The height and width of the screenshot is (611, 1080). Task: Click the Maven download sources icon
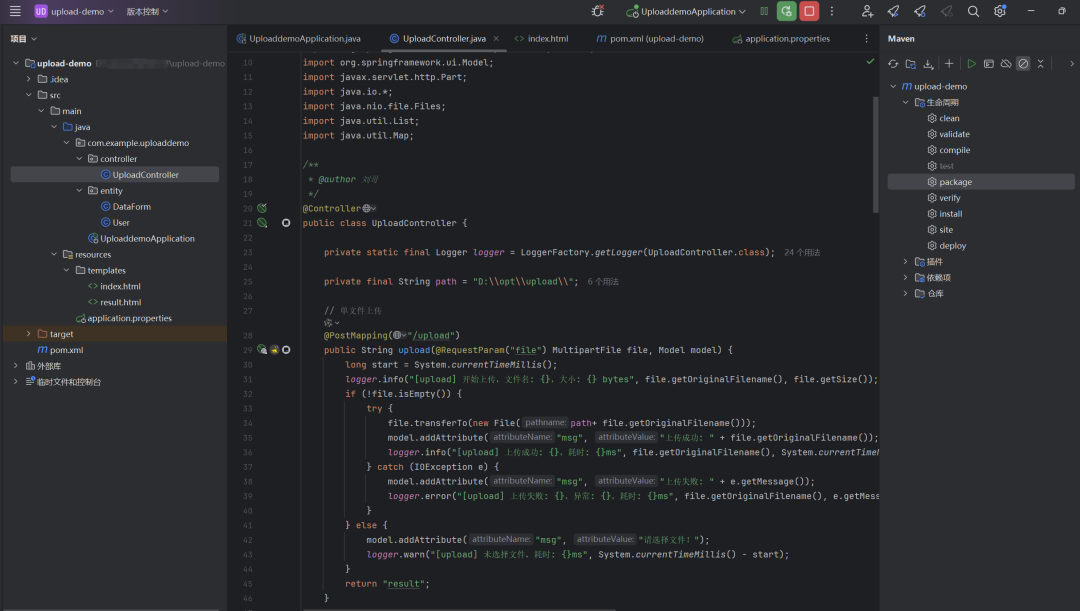point(928,63)
